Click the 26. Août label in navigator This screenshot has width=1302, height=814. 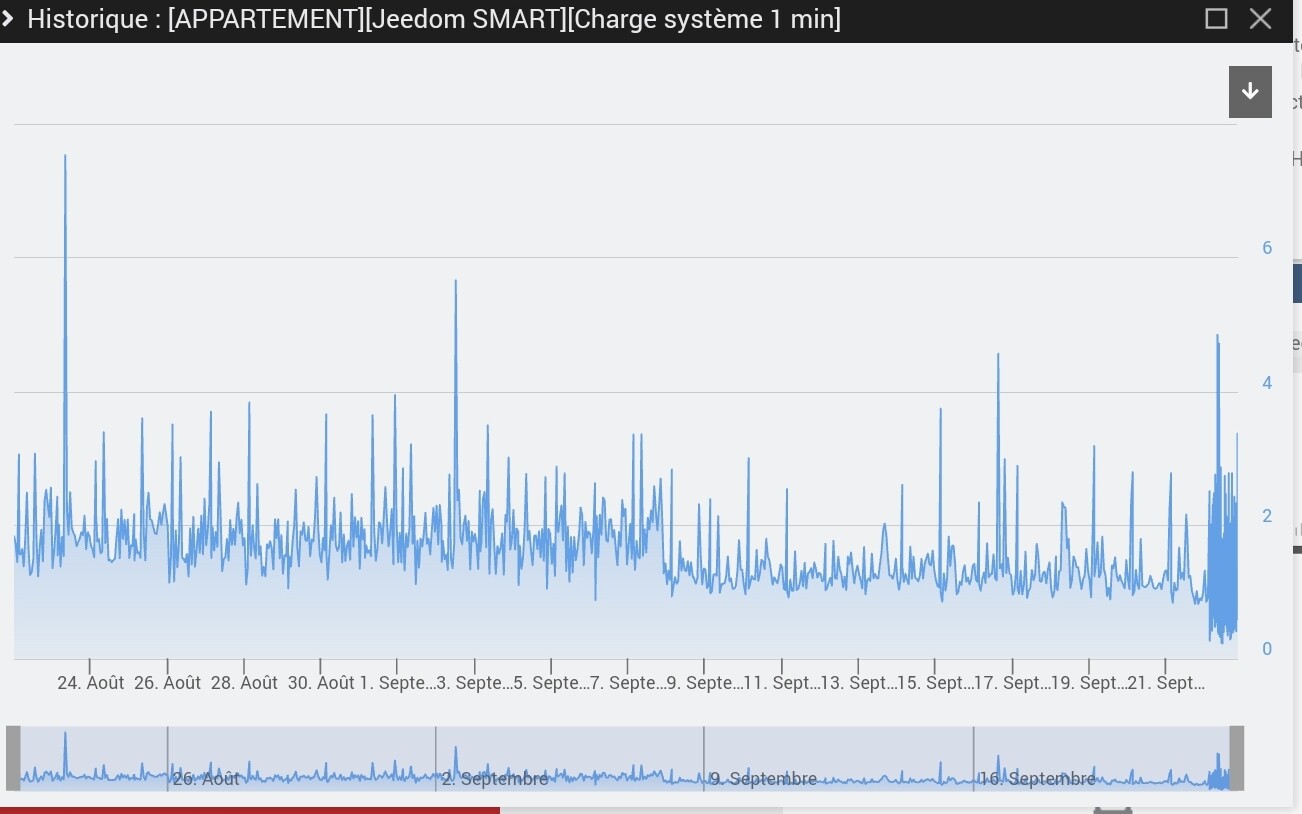[206, 778]
